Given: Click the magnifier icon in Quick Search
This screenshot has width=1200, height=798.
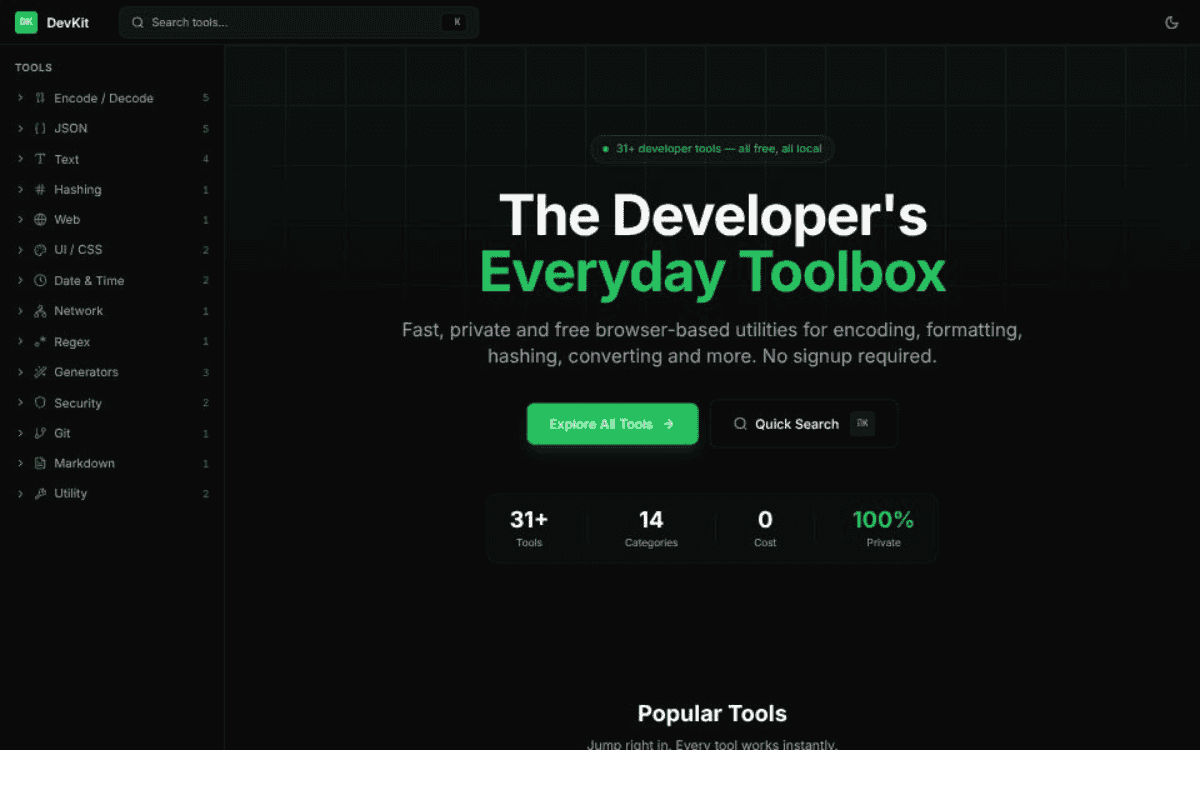Looking at the screenshot, I should coord(740,424).
